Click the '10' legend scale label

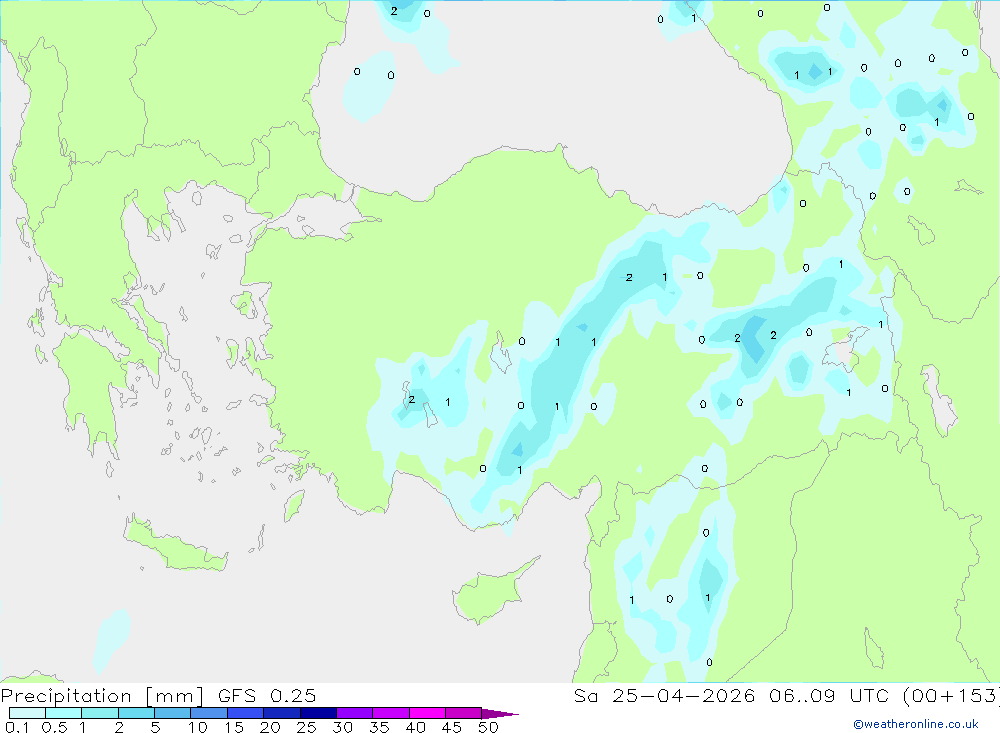pos(198,727)
